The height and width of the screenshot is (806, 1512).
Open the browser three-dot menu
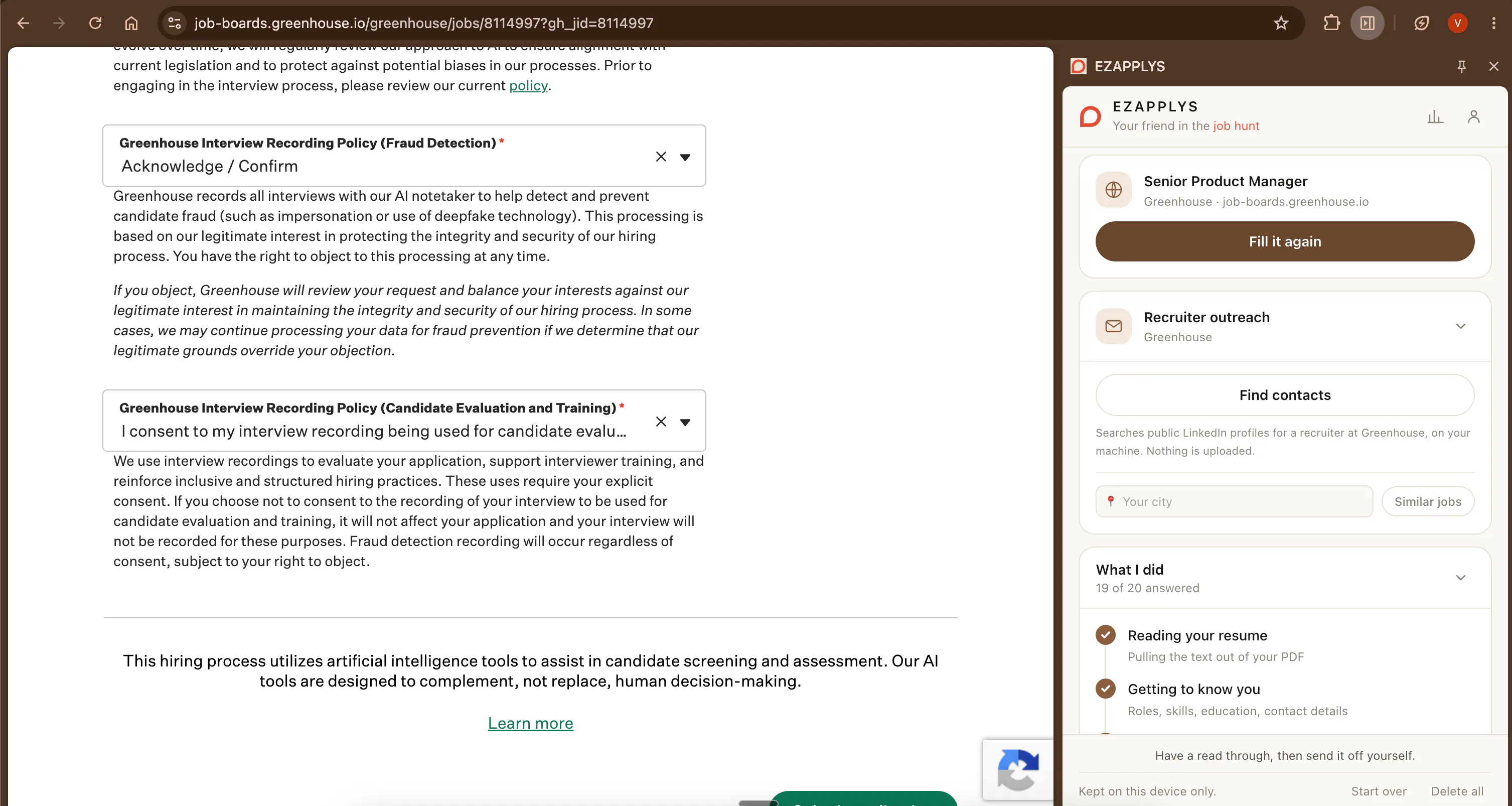[x=1494, y=23]
